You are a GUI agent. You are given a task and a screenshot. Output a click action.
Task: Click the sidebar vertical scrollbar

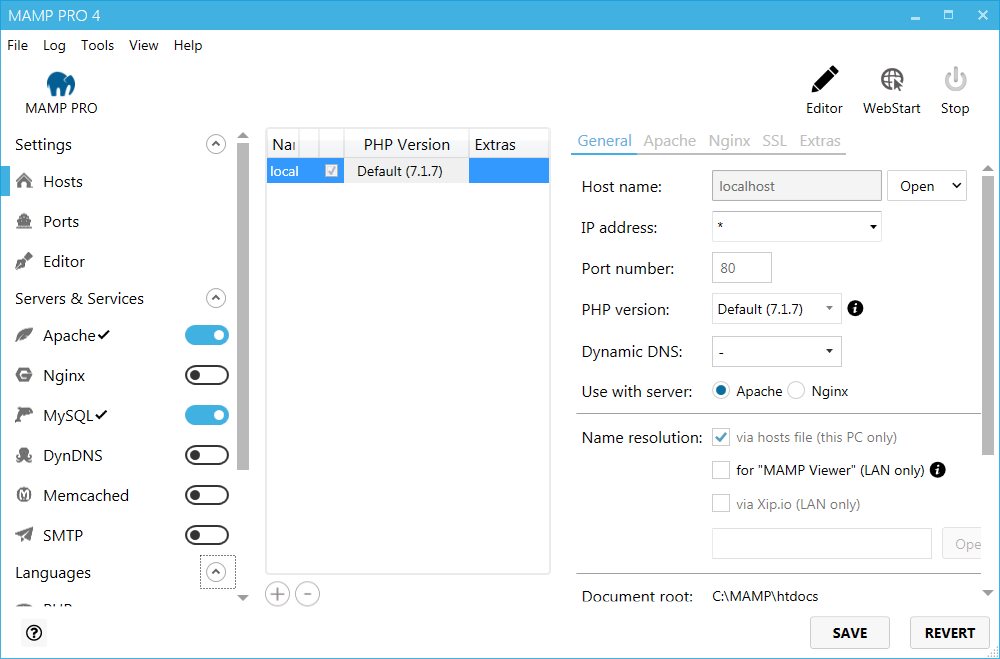[x=242, y=300]
